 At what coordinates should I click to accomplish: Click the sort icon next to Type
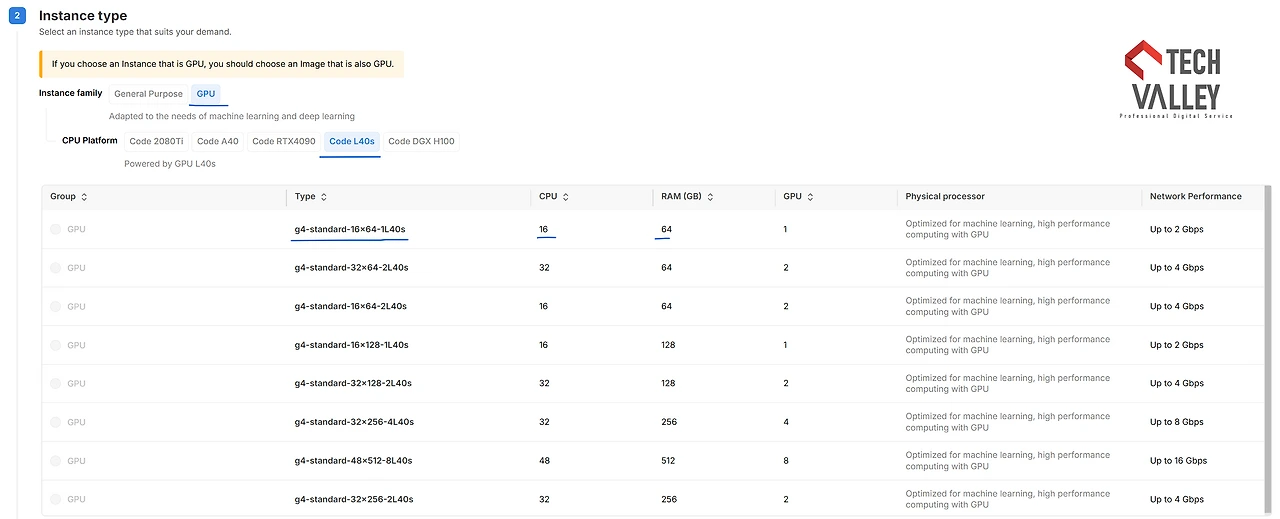324,197
